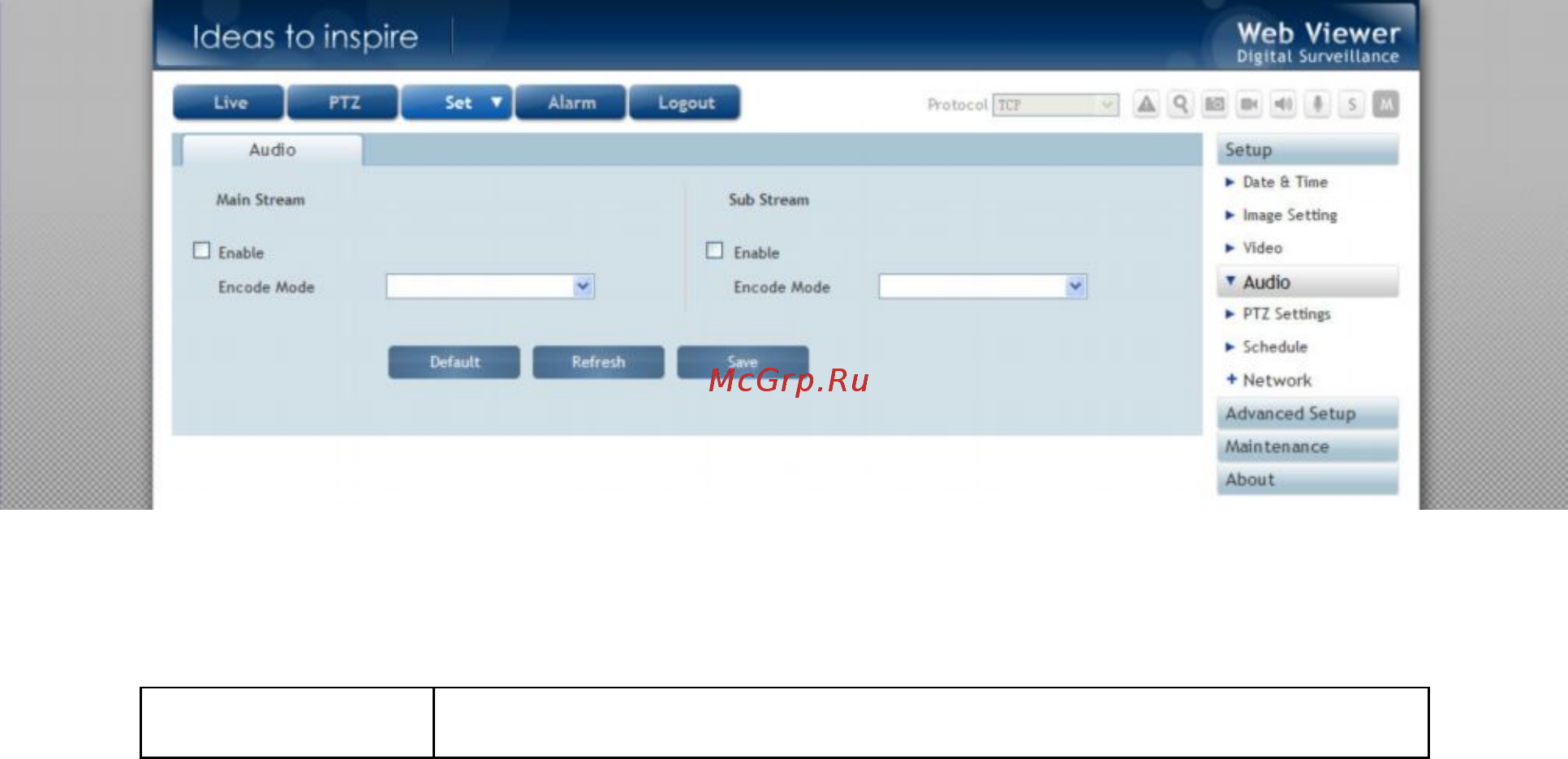
Task: Log out using the Logout button
Action: (x=685, y=102)
